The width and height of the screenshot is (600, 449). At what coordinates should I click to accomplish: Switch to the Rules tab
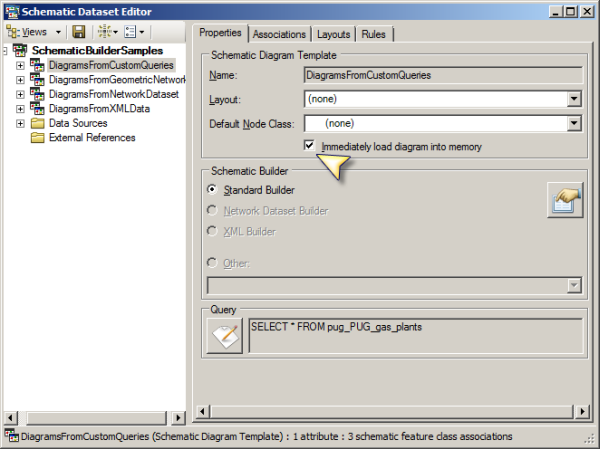coord(373,34)
